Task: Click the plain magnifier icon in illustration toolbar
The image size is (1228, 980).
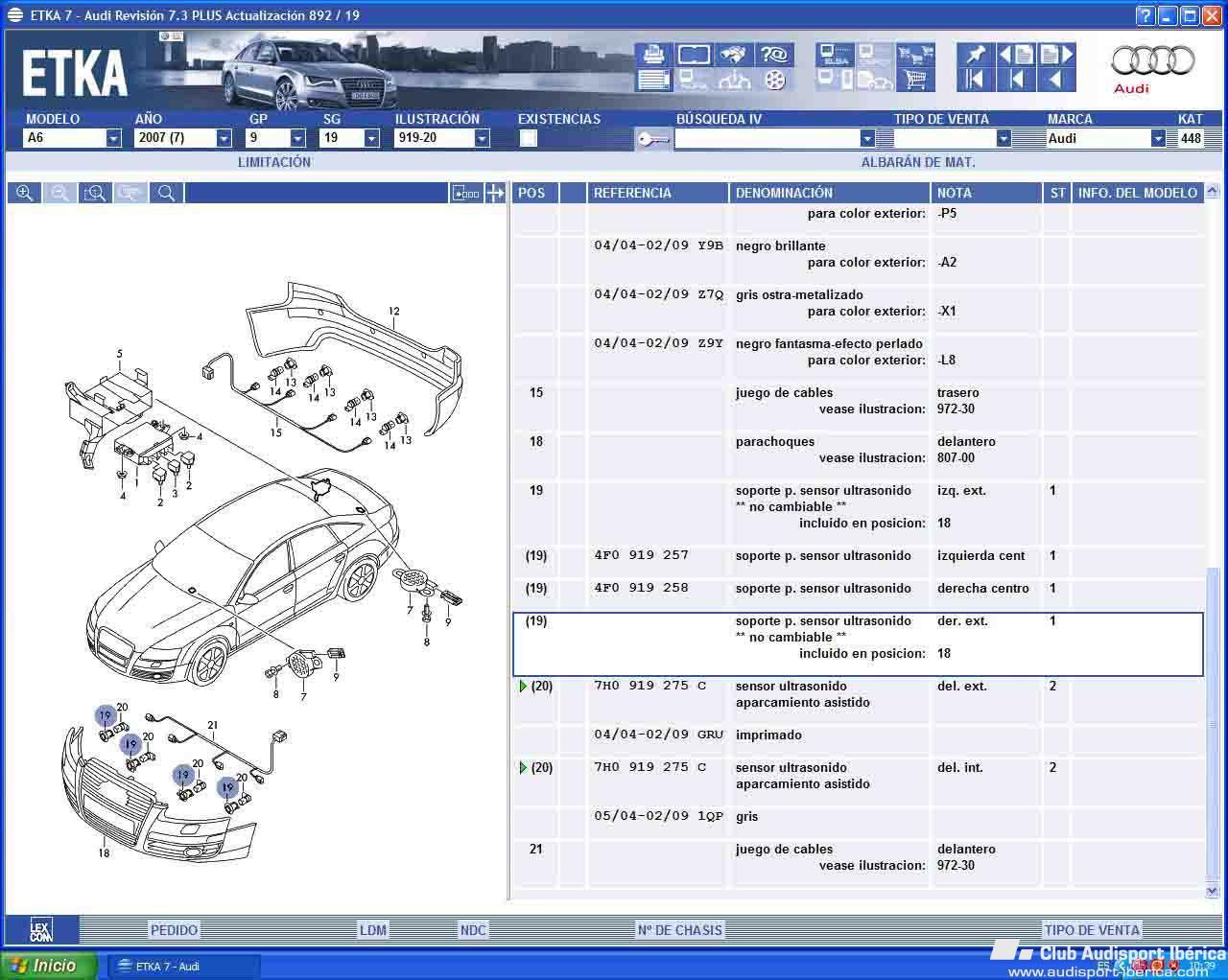Action: click(166, 193)
